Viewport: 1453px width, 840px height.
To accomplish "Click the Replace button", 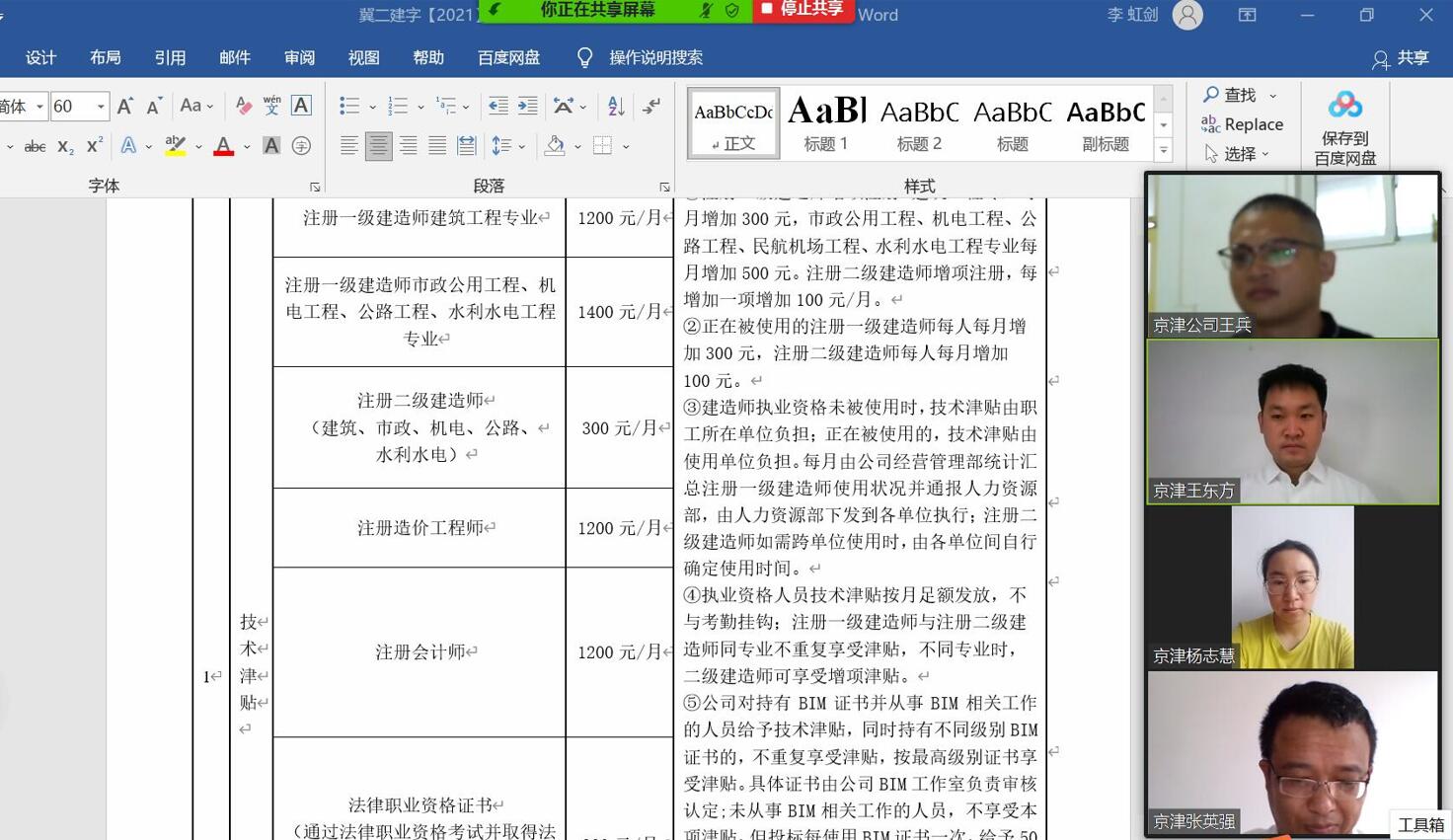I will (1242, 124).
